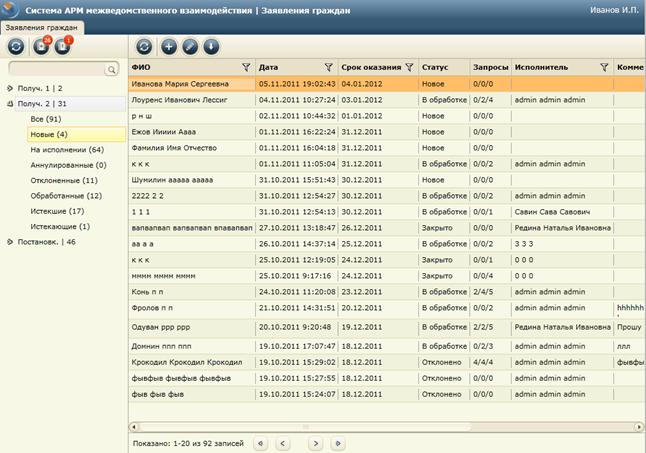Edit selected application with pencil icon

point(190,47)
